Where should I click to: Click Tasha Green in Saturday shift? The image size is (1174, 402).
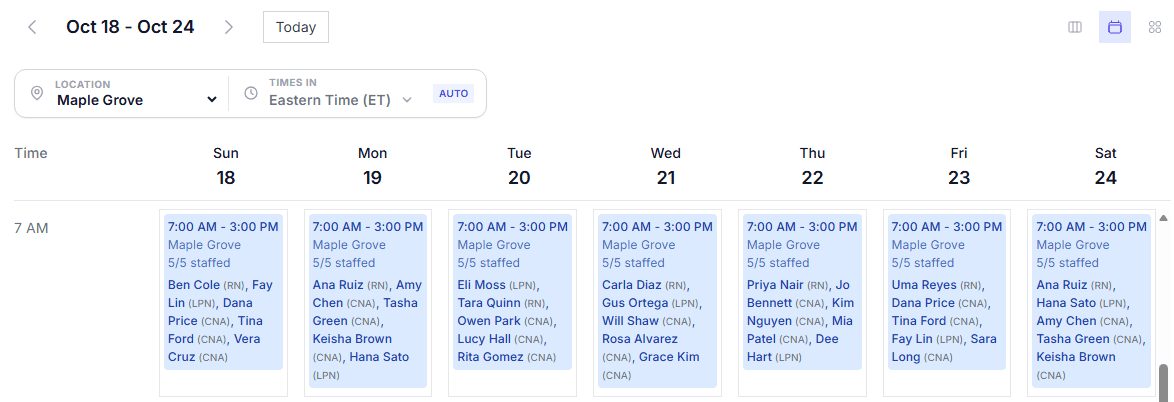(x=1074, y=338)
